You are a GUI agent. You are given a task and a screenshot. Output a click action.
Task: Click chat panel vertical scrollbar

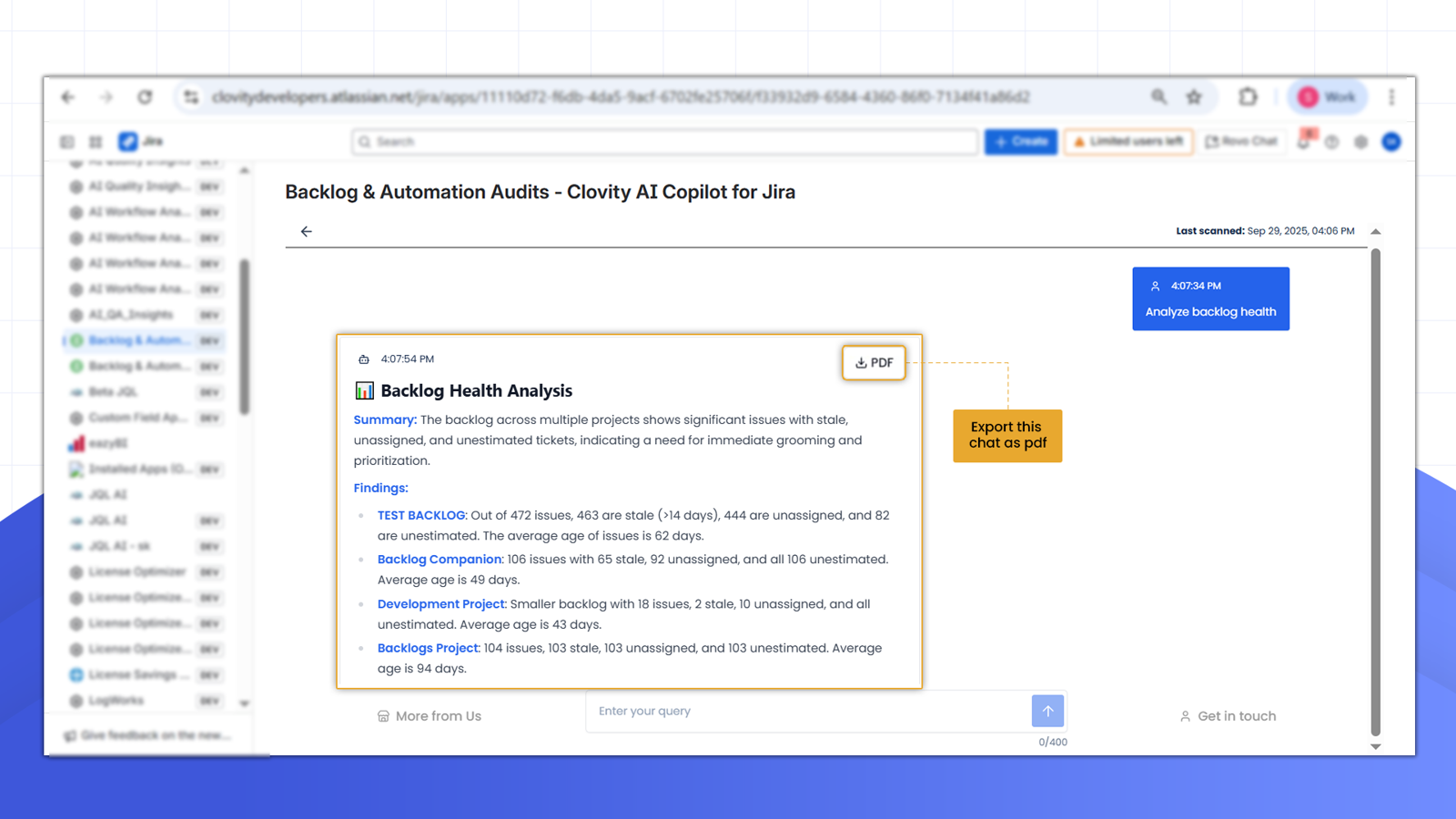tap(1376, 491)
